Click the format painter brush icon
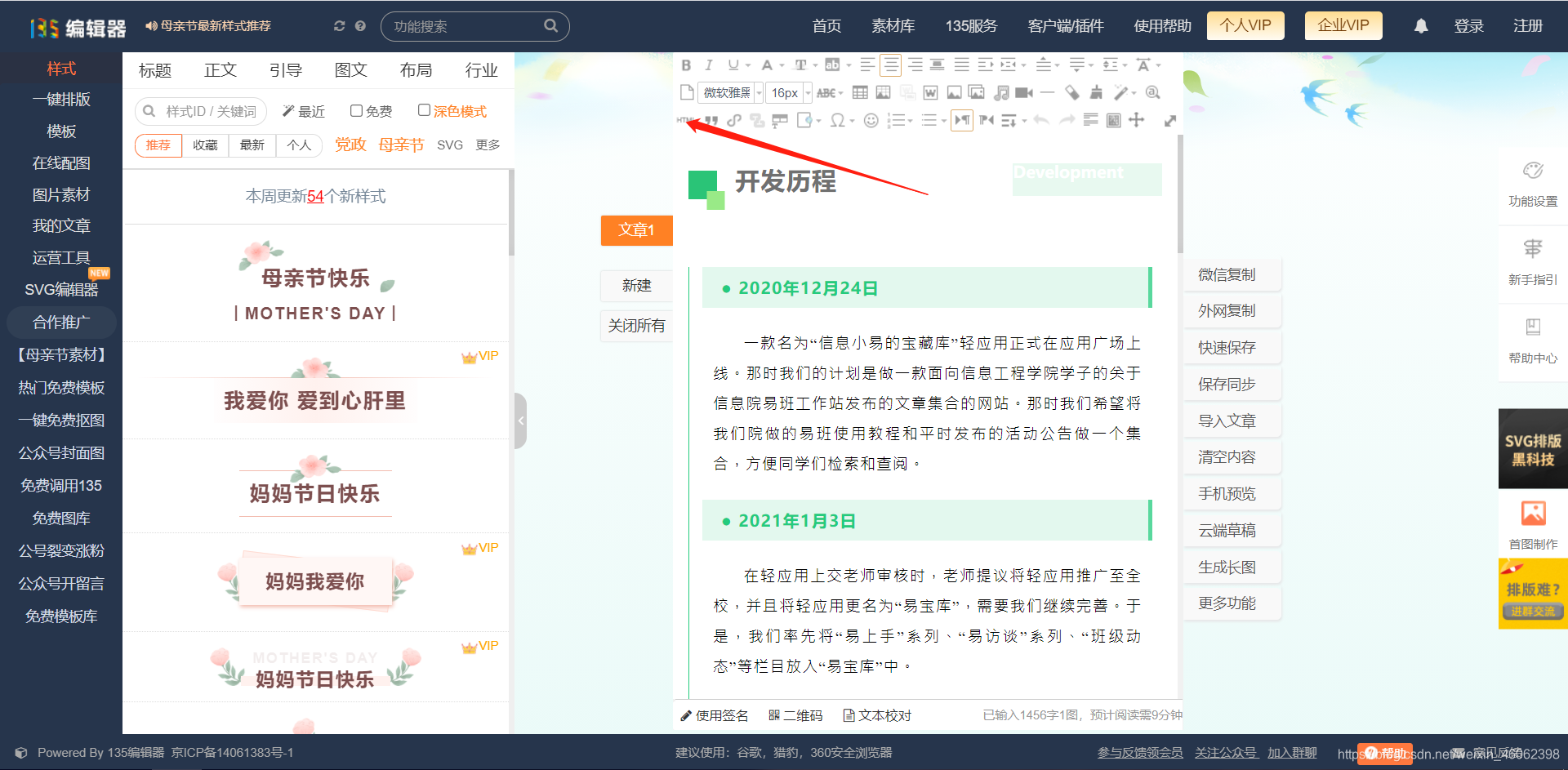Image resolution: width=1568 pixels, height=770 pixels. point(1094,92)
